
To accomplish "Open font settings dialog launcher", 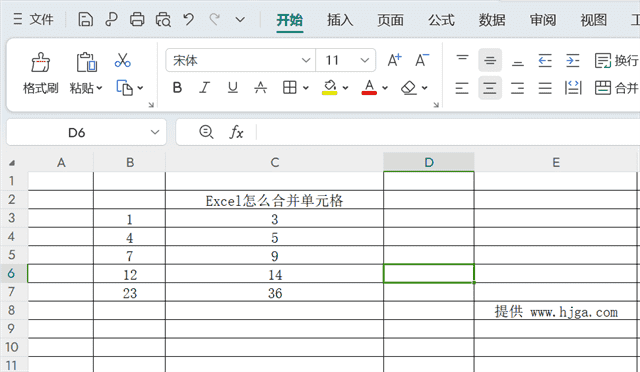I will pos(436,105).
